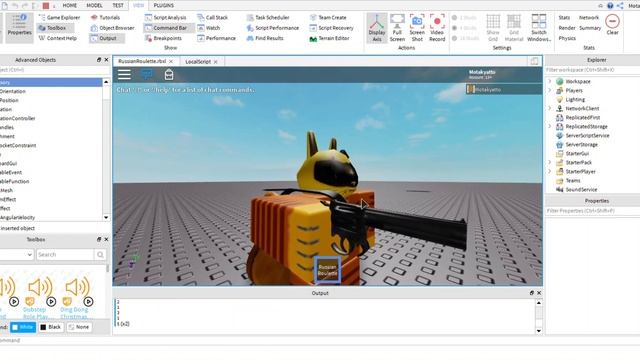Image resolution: width=640 pixels, height=360 pixels.
Task: Expand the Players tree node
Action: (x=549, y=90)
